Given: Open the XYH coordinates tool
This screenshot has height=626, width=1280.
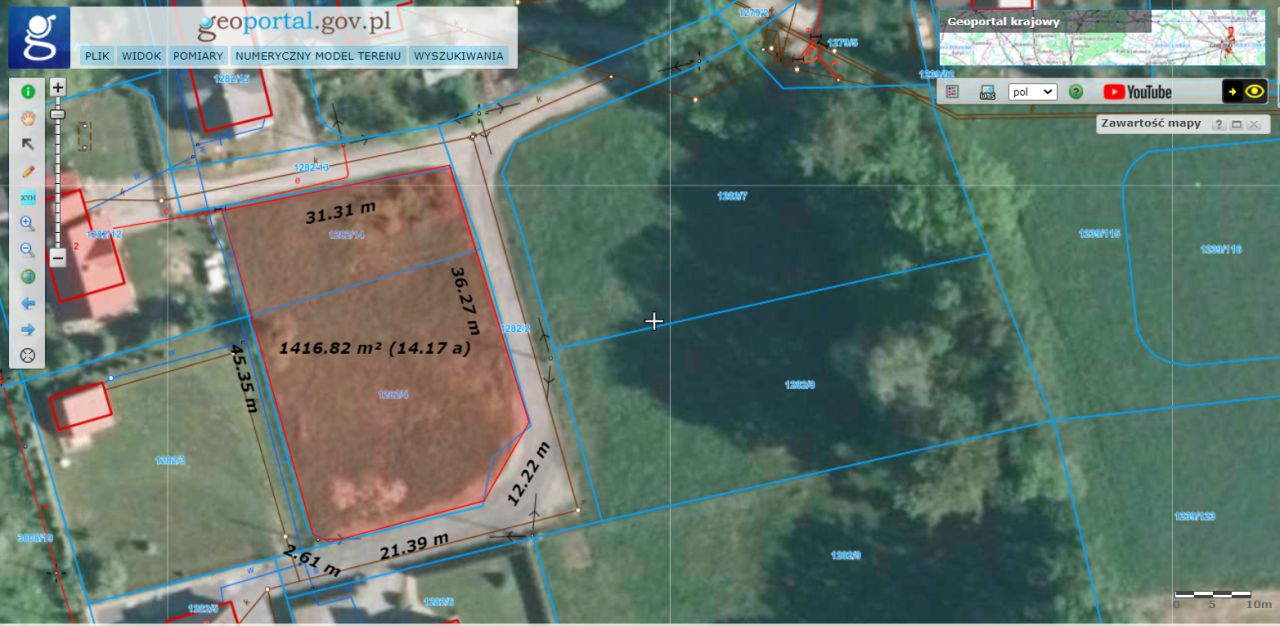Looking at the screenshot, I should tap(28, 197).
